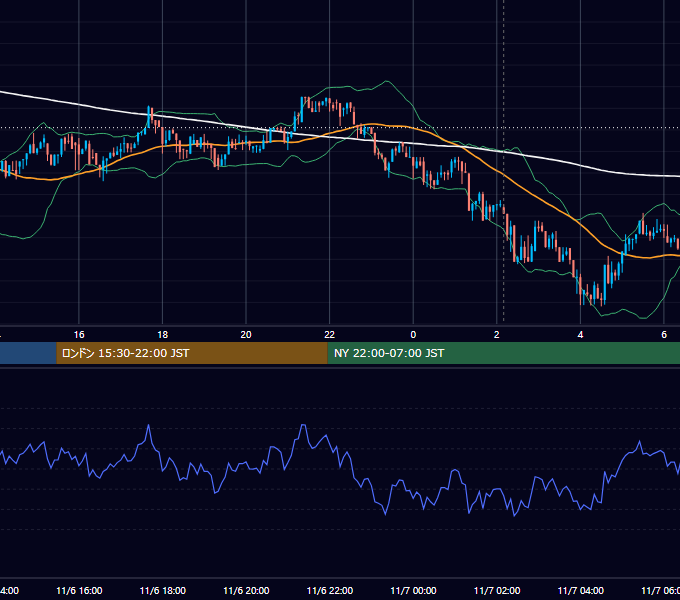Click the 11/6 16:00 indicator time label
This screenshot has height=600, width=680.
79,590
